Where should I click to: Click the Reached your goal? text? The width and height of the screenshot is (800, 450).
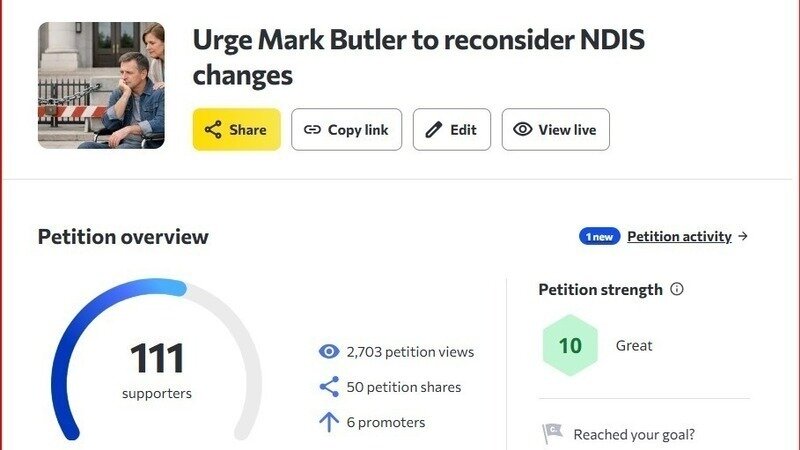tap(634, 434)
